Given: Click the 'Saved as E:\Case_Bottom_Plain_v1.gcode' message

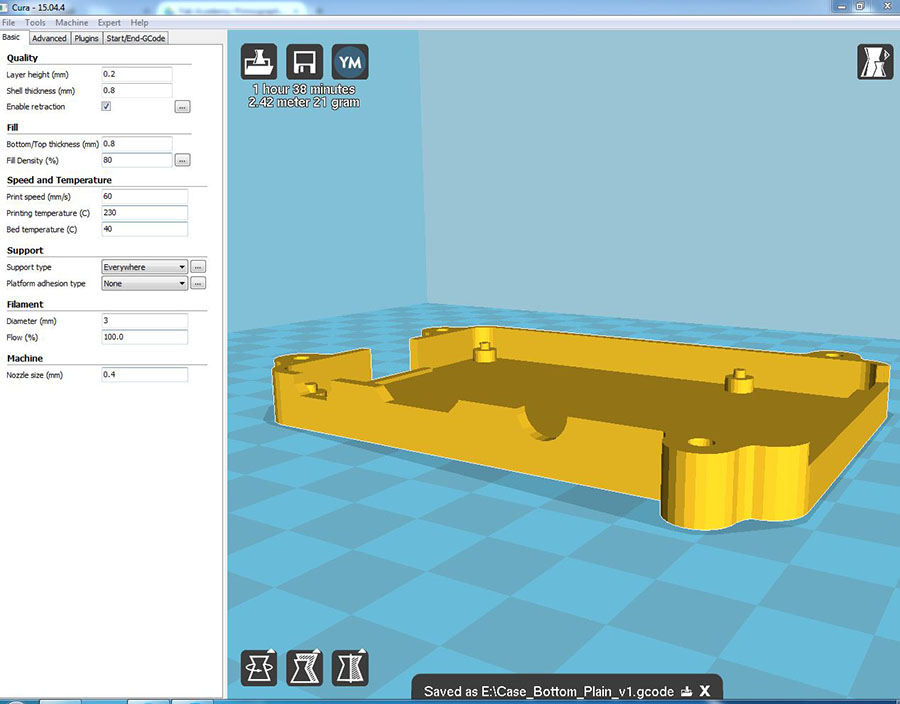Looking at the screenshot, I should (x=549, y=691).
